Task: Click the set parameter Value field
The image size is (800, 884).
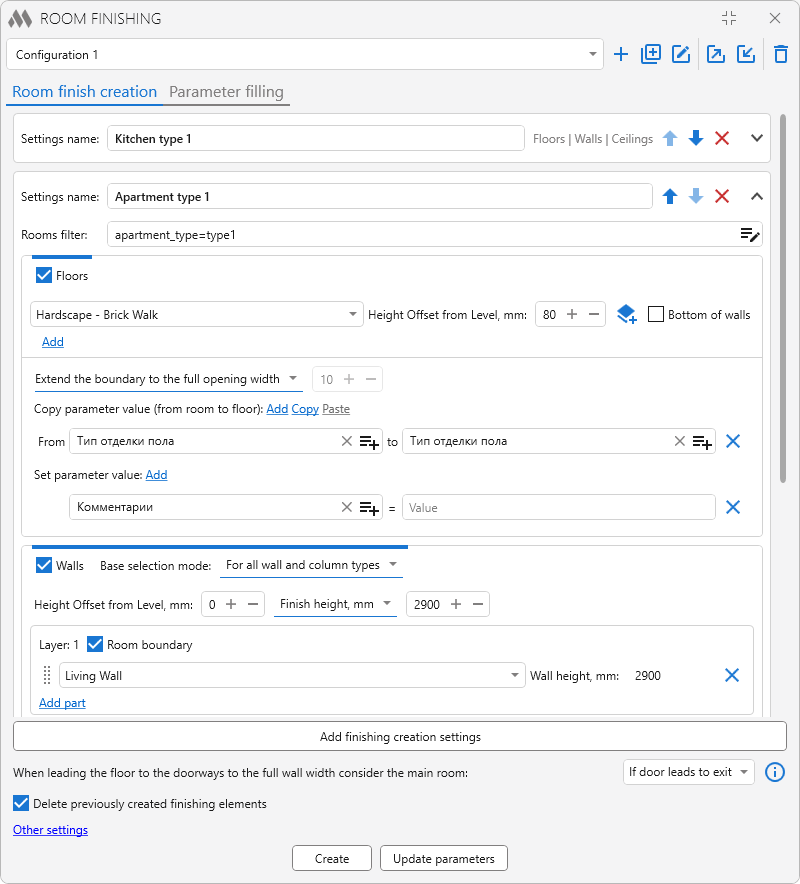Action: point(559,507)
